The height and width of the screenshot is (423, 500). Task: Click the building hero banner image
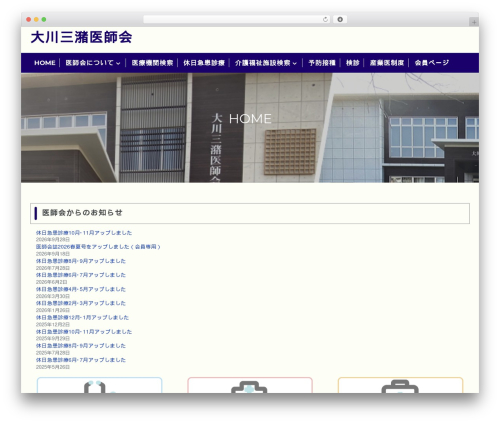(x=250, y=128)
